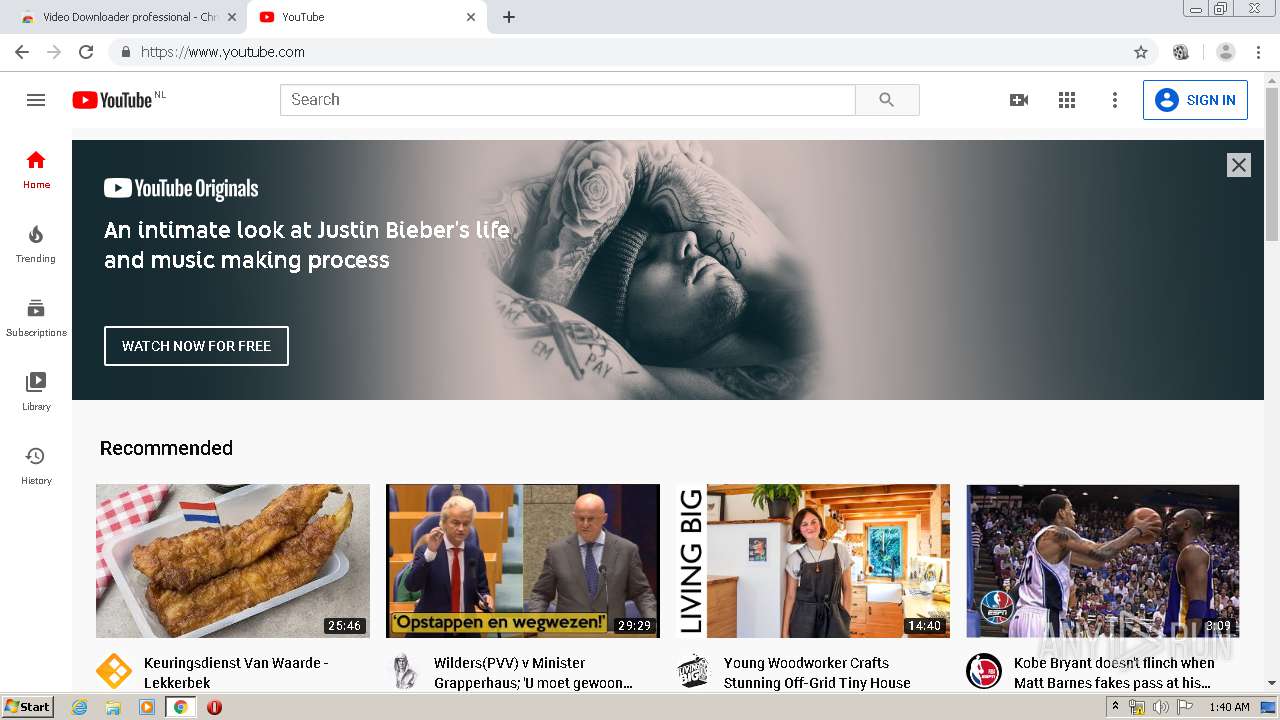
Task: Click the Justin Bieber banner headline
Action: coord(307,245)
